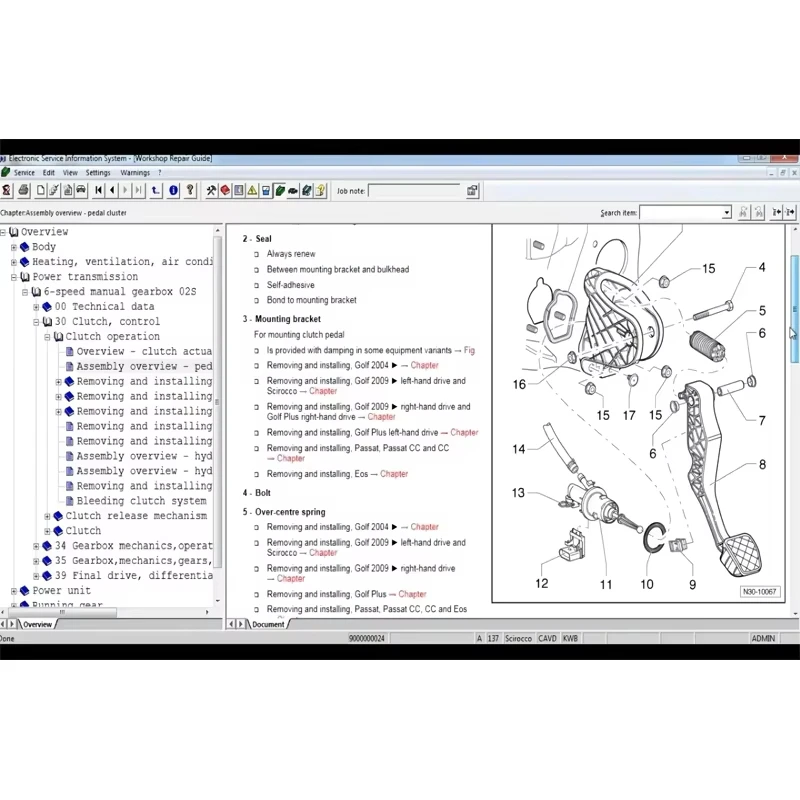The width and height of the screenshot is (800, 800).
Task: Click the red book icon in toolbar
Action: tap(225, 190)
